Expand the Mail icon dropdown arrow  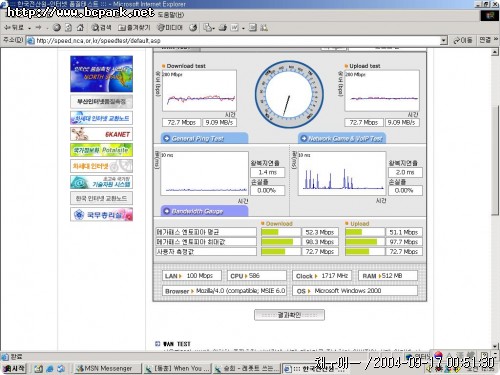click(x=214, y=28)
